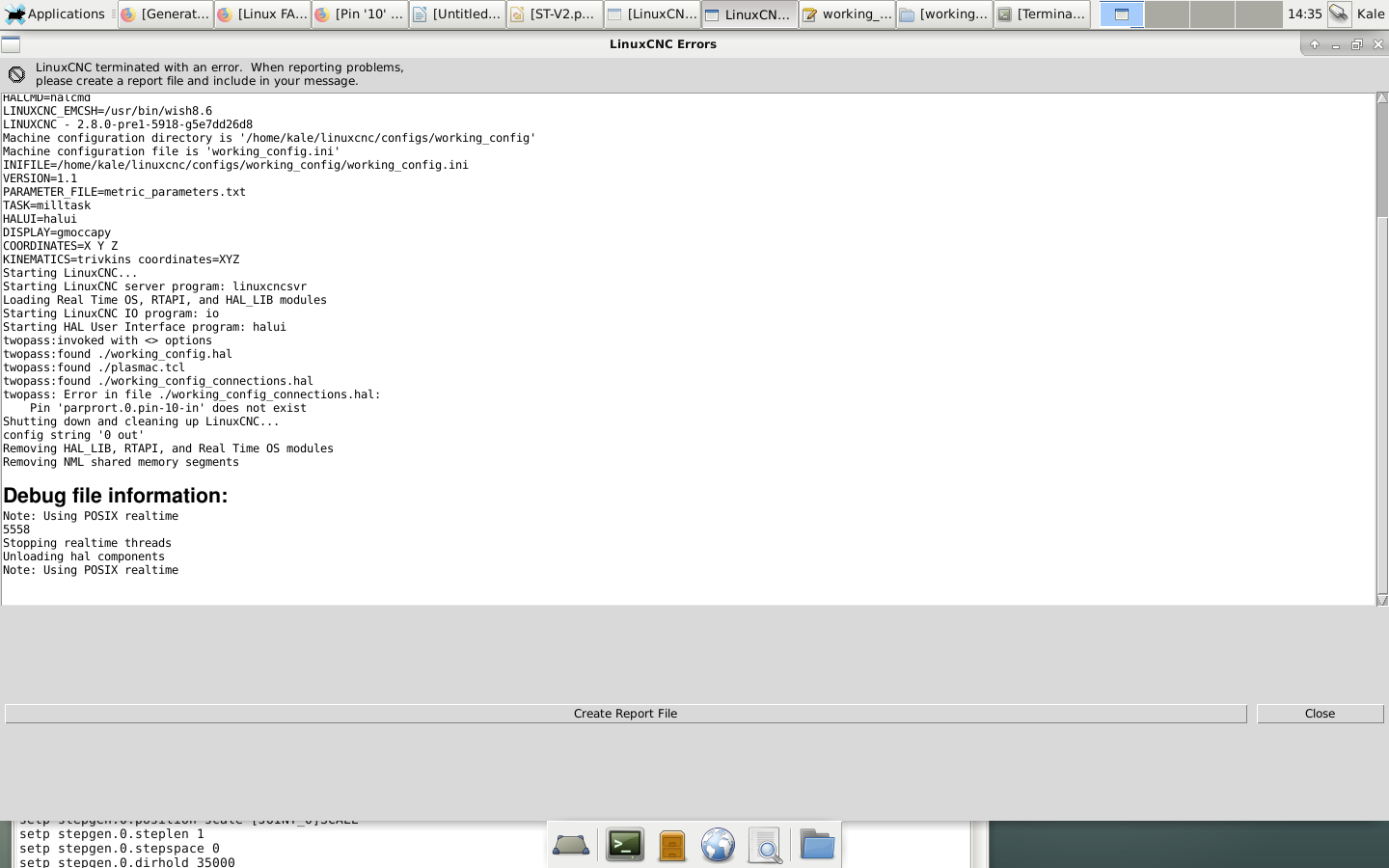
Task: Click the Create Report File button
Action: (x=625, y=714)
